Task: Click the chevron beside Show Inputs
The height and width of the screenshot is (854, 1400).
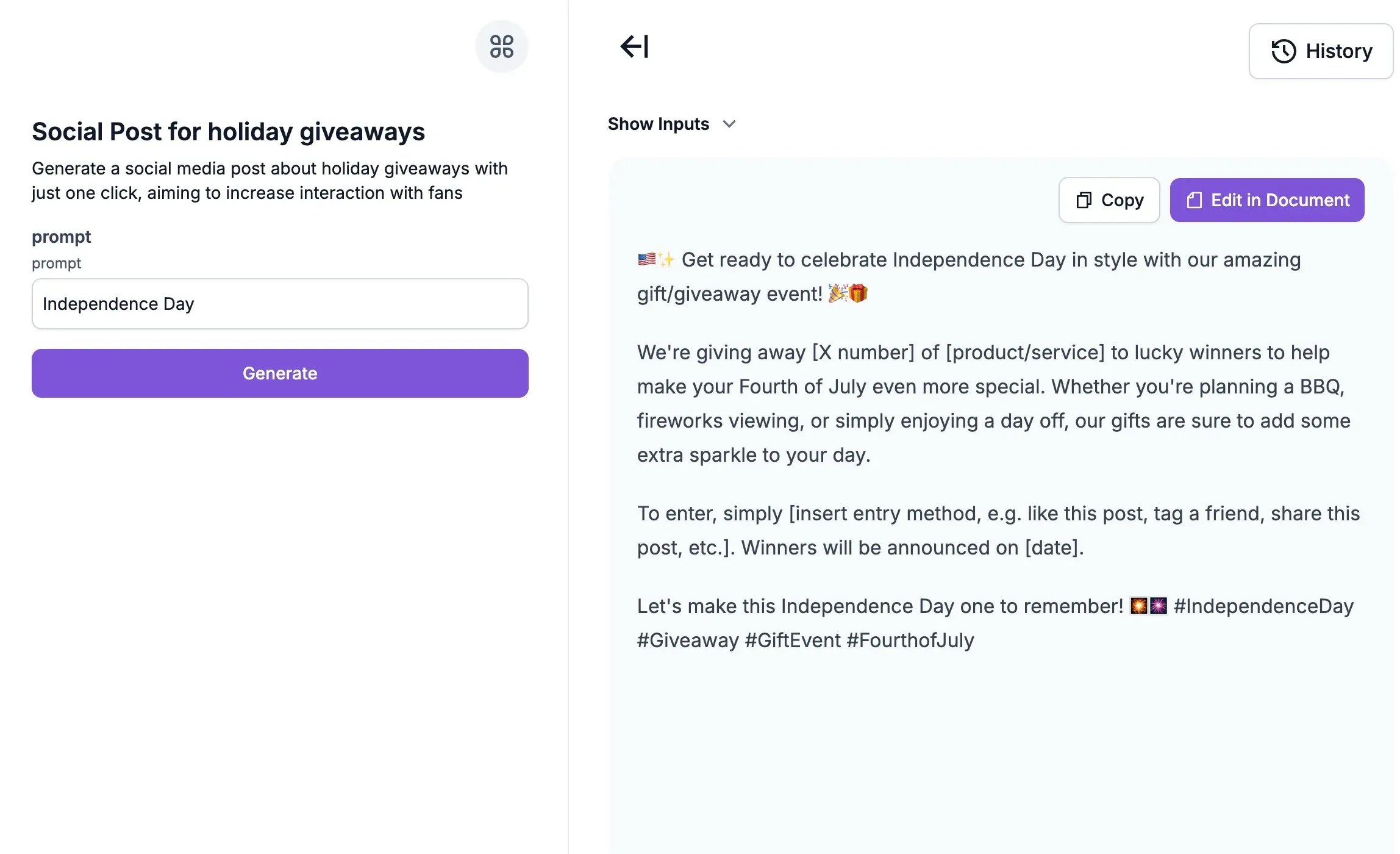Action: click(729, 124)
